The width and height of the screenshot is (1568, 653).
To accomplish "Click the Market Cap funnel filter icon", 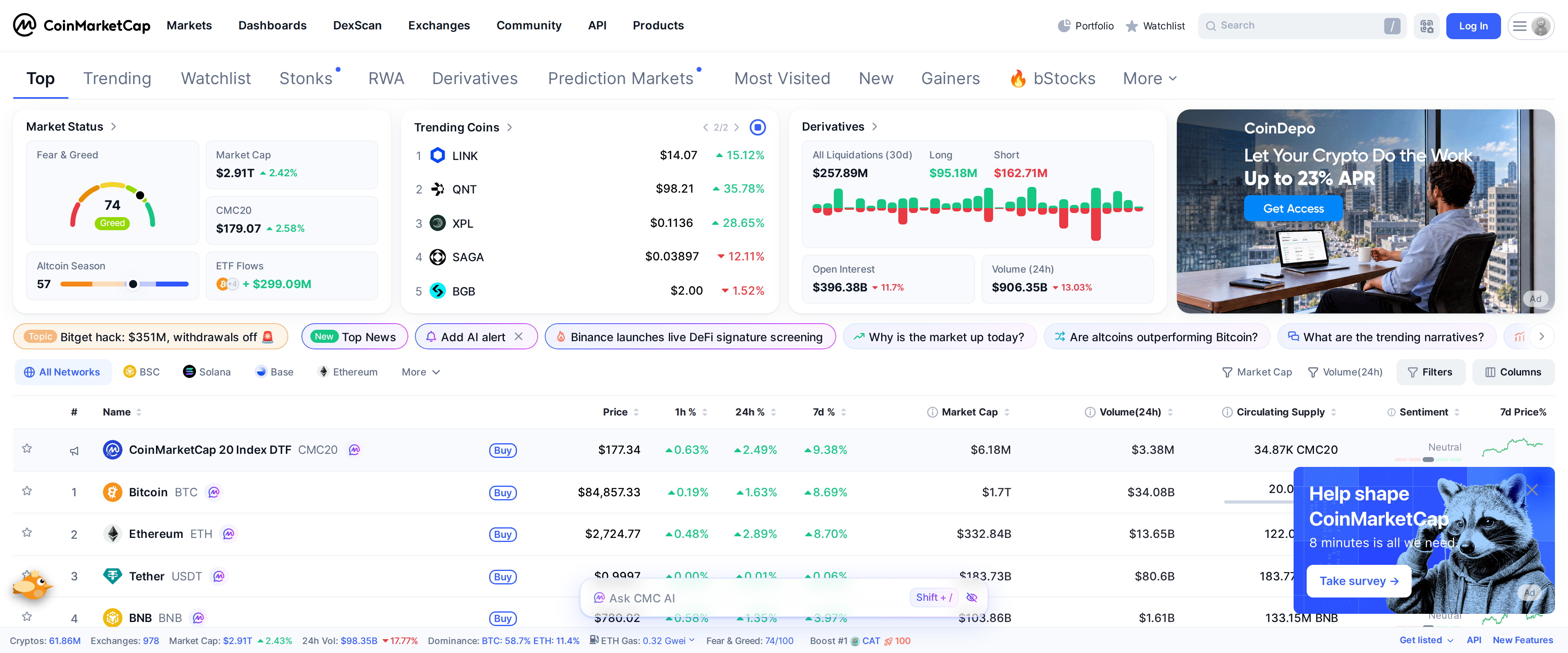I will pos(1227,372).
